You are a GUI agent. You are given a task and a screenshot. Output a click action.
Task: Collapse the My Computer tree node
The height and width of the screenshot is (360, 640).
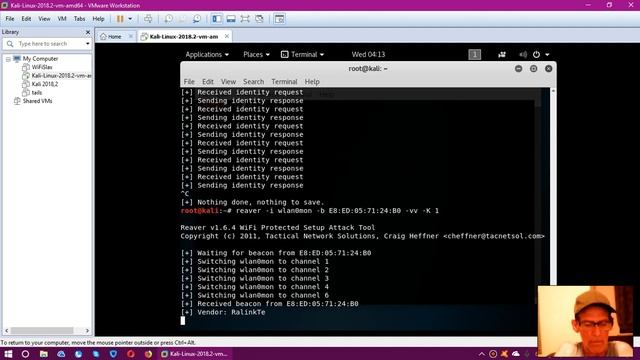tap(8, 59)
